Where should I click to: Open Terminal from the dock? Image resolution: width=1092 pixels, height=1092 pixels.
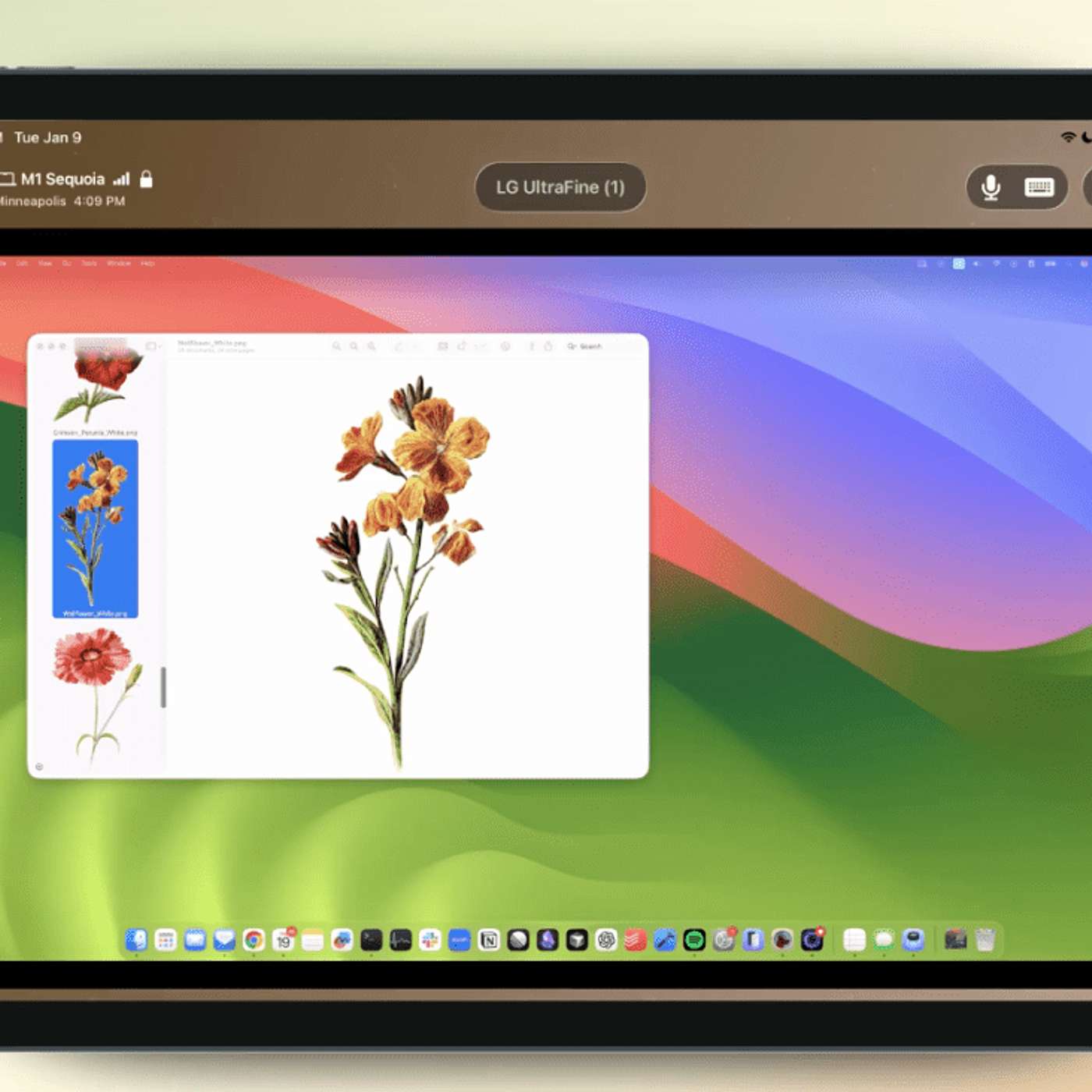pos(371,940)
